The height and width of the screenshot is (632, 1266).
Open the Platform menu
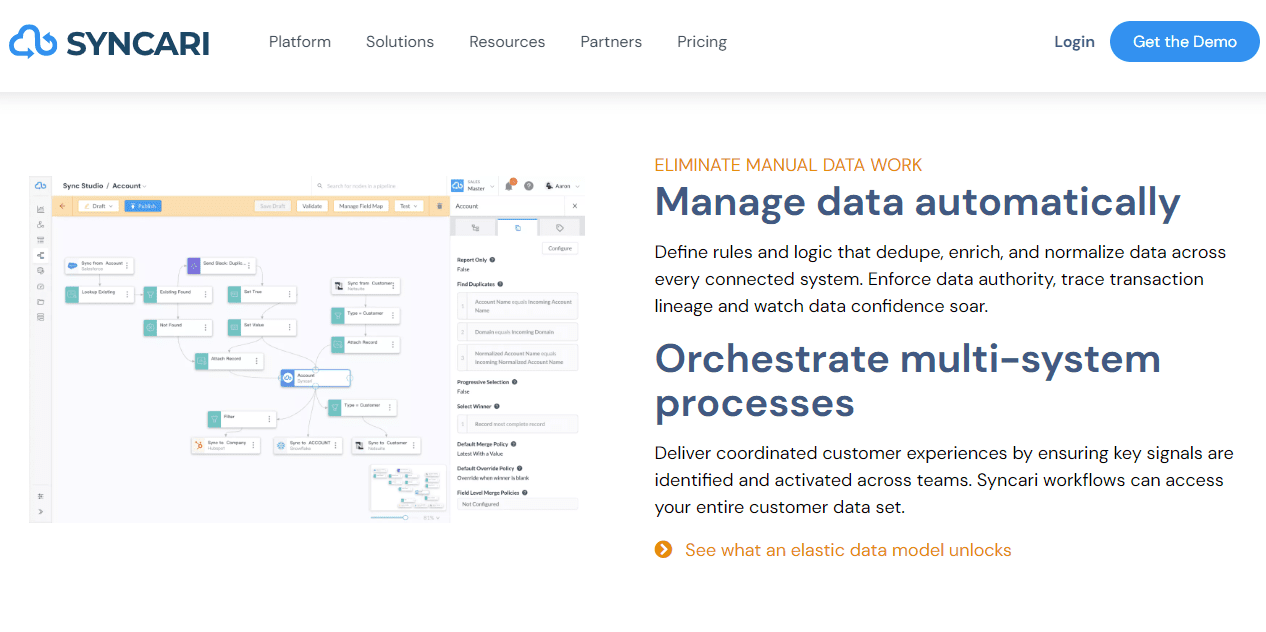pyautogui.click(x=300, y=42)
